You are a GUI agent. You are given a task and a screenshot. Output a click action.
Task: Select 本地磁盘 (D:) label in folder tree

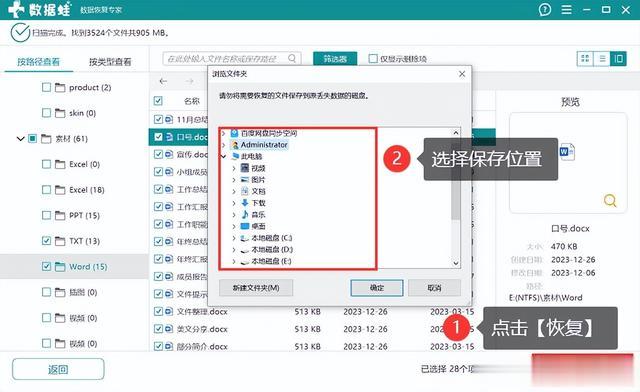[x=272, y=249]
